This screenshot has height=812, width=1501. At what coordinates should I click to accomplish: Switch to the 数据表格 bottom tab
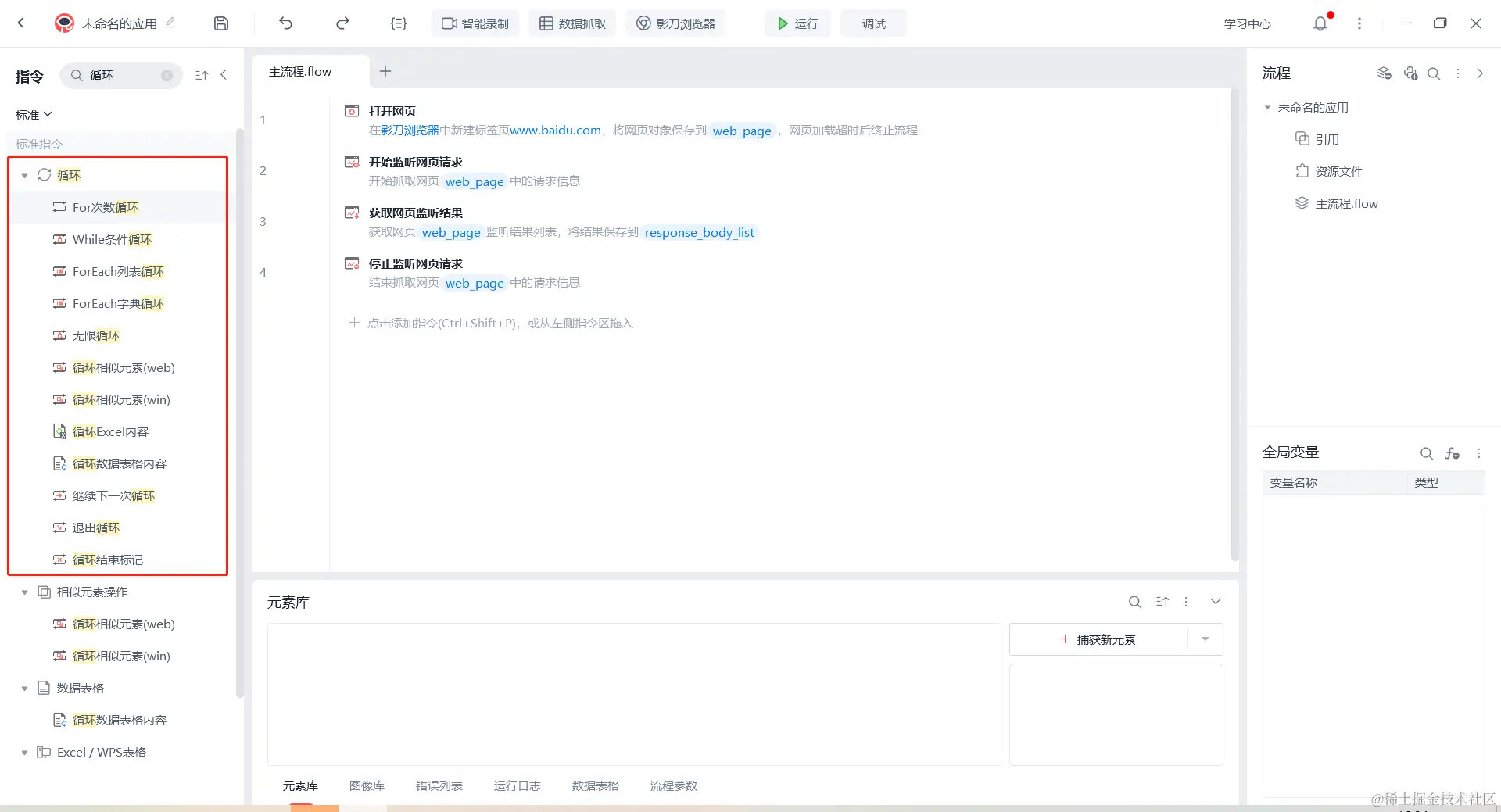pos(596,785)
